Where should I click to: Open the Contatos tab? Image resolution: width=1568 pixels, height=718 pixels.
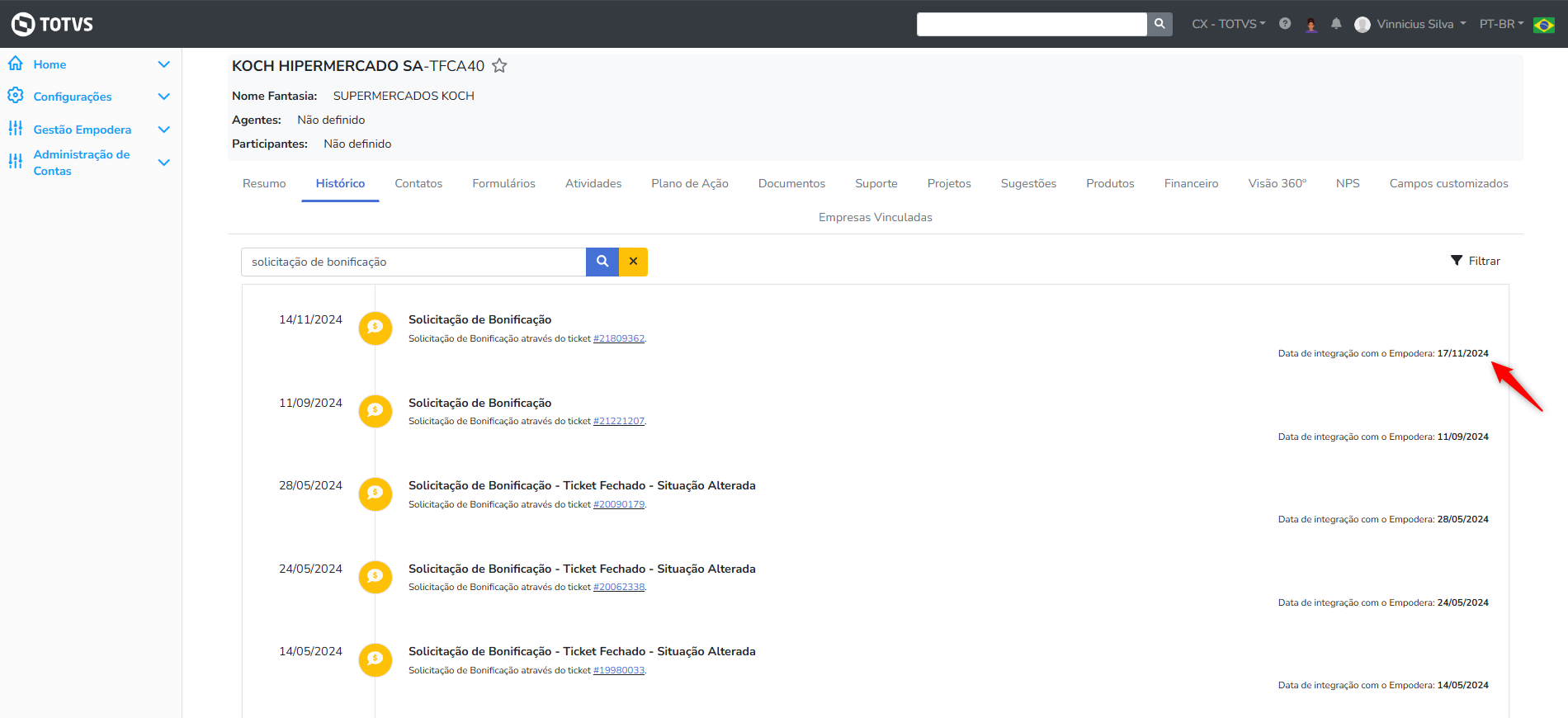click(418, 183)
